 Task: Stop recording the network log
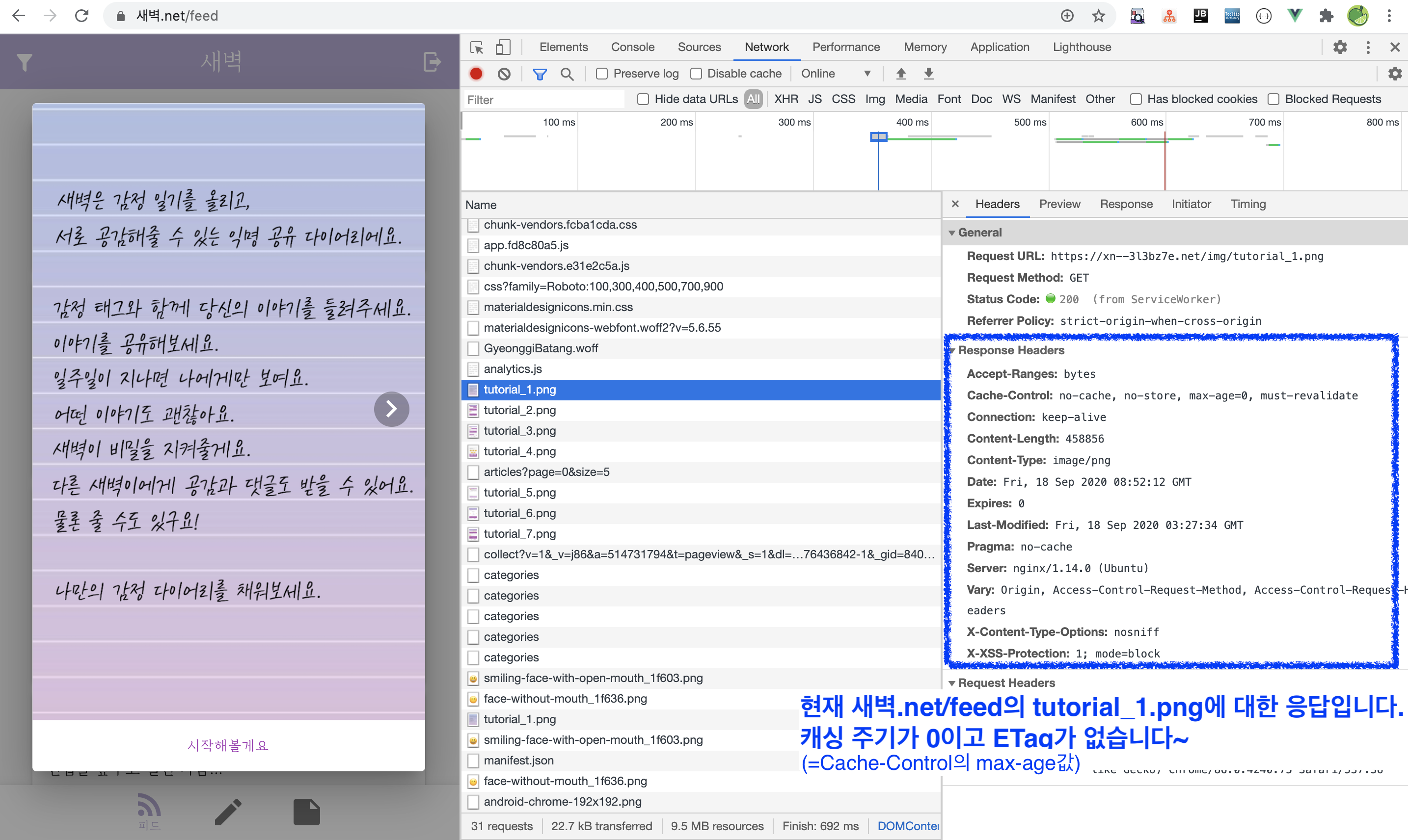pos(476,74)
